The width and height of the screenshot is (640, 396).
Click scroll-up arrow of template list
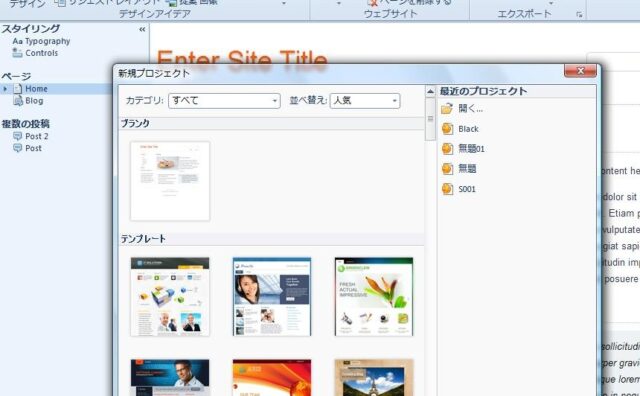coord(430,92)
